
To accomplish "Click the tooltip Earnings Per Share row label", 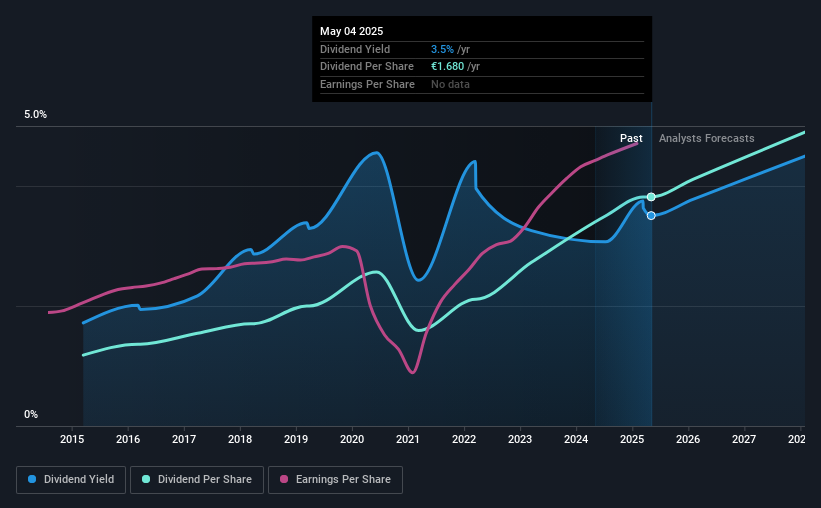I will [x=367, y=84].
